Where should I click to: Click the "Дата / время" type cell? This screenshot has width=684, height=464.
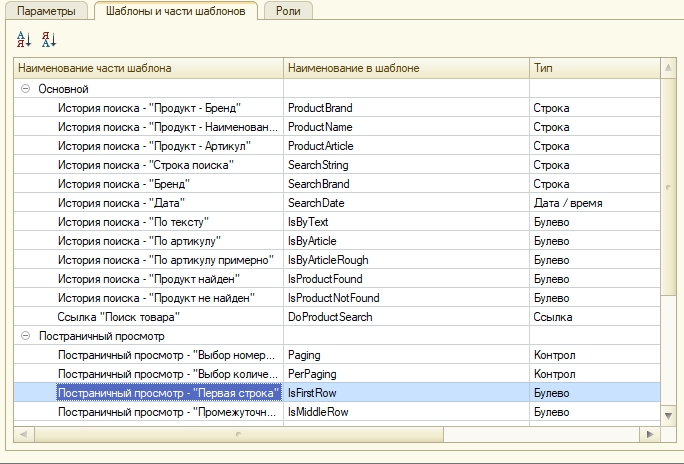point(568,203)
